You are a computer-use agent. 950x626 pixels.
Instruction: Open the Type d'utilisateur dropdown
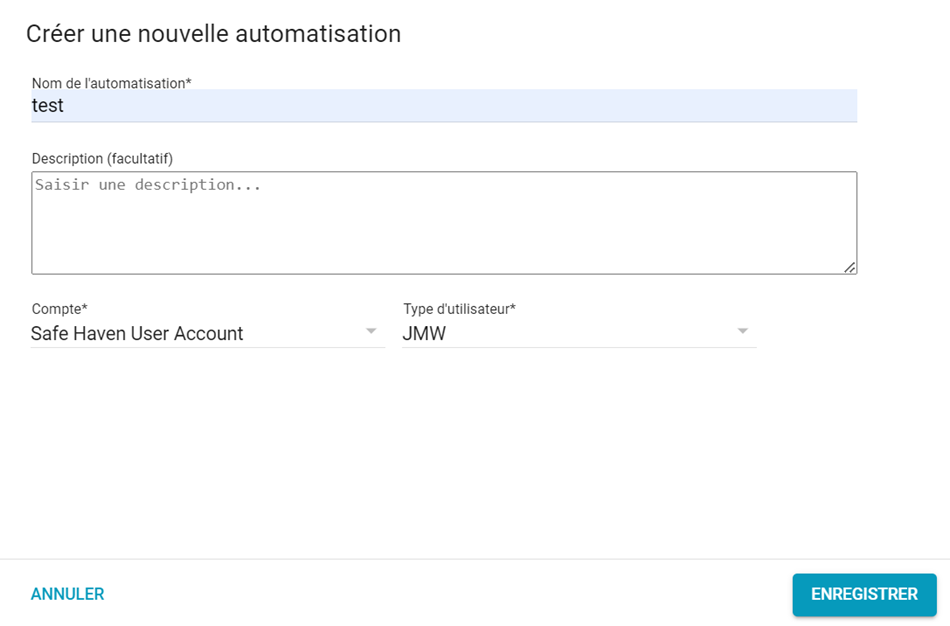tap(578, 334)
